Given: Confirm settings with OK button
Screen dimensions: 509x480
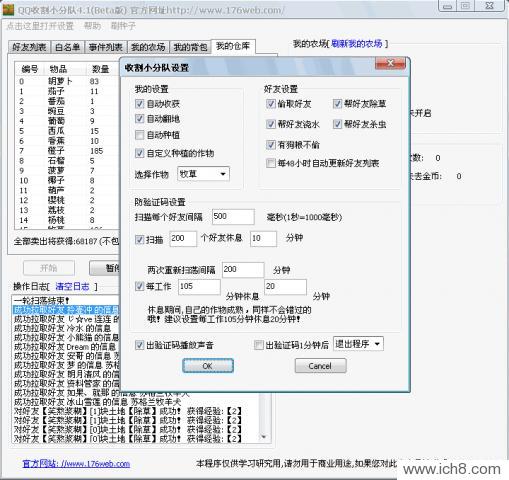Looking at the screenshot, I should click(208, 366).
